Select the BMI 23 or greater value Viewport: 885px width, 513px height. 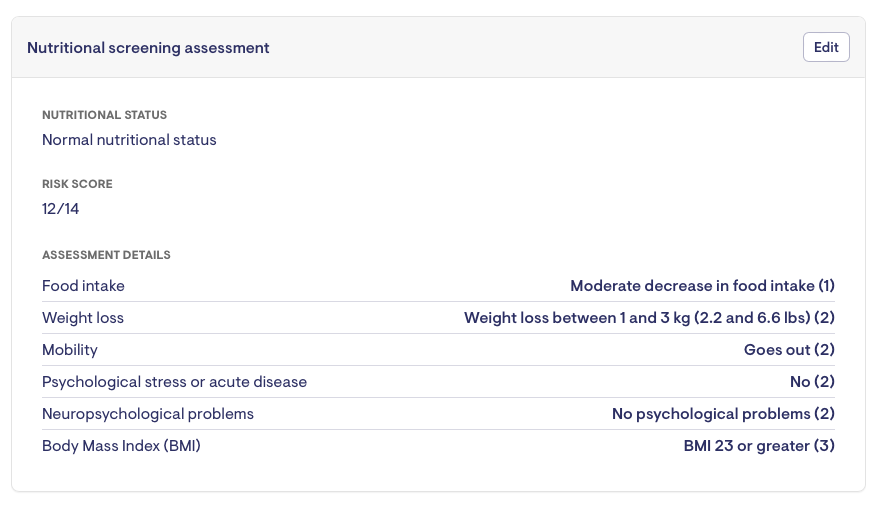coord(759,446)
